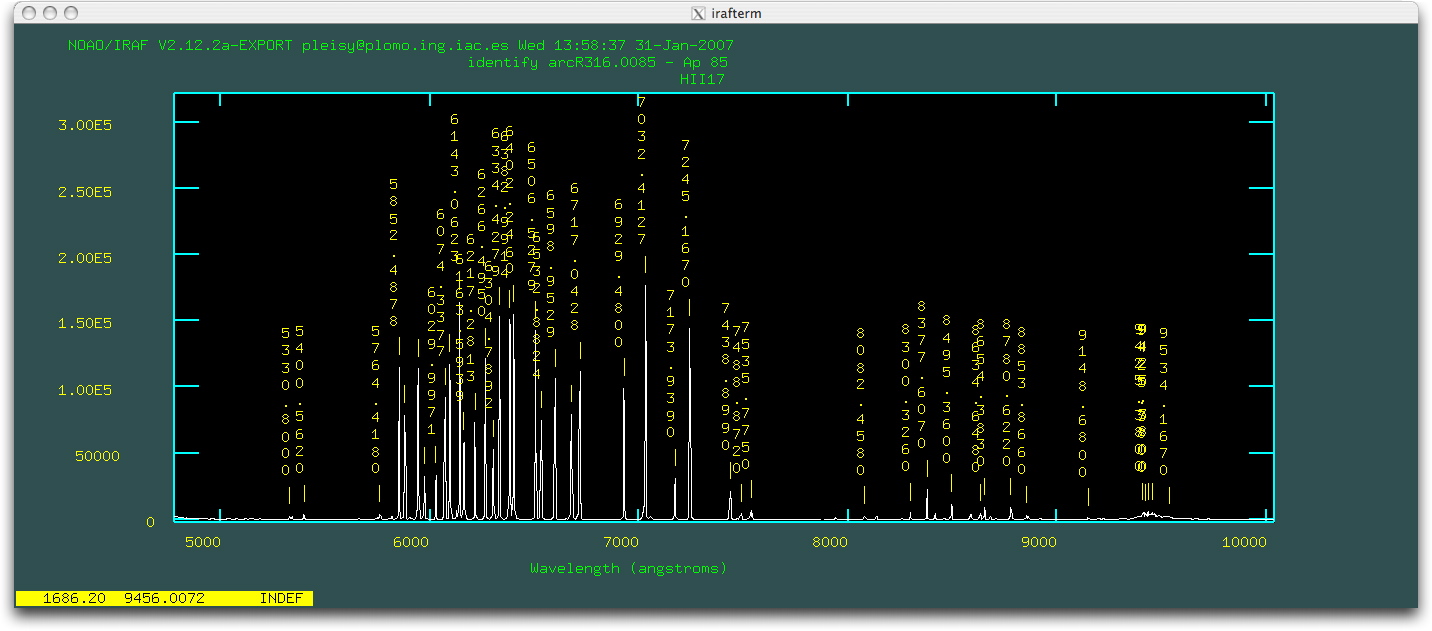This screenshot has width=1432, height=631.
Task: Click the 9534.1670 line marker label
Action: pos(1163,401)
